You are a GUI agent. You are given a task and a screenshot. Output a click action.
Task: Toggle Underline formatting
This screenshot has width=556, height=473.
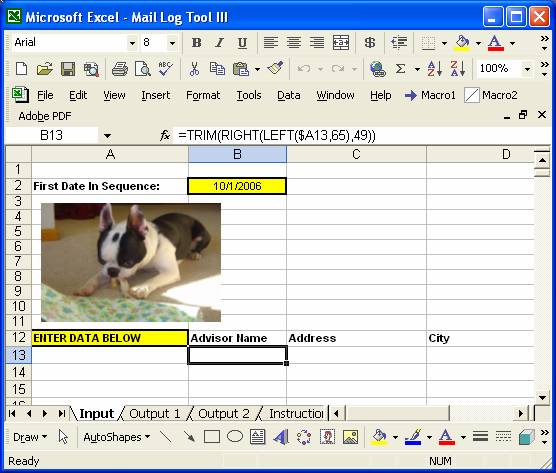click(x=242, y=43)
